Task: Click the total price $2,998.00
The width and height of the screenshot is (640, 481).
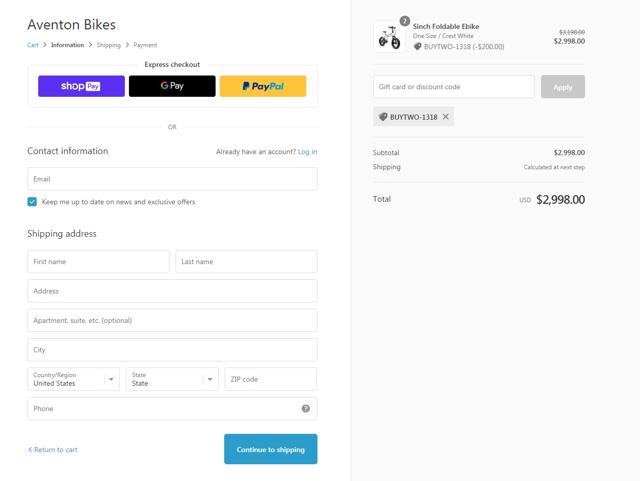Action: coord(560,200)
